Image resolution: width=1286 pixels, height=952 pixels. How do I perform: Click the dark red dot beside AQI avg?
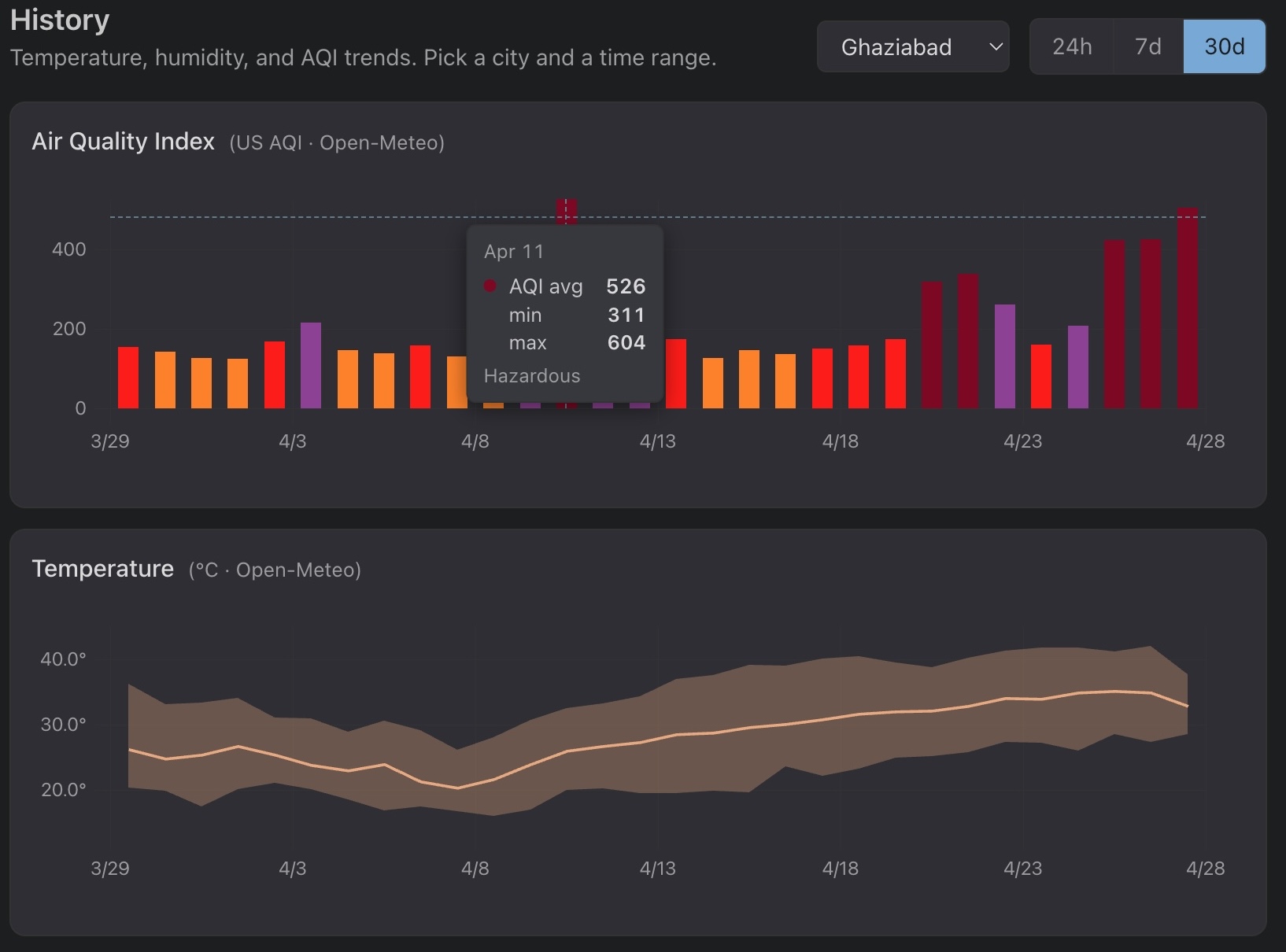click(490, 286)
